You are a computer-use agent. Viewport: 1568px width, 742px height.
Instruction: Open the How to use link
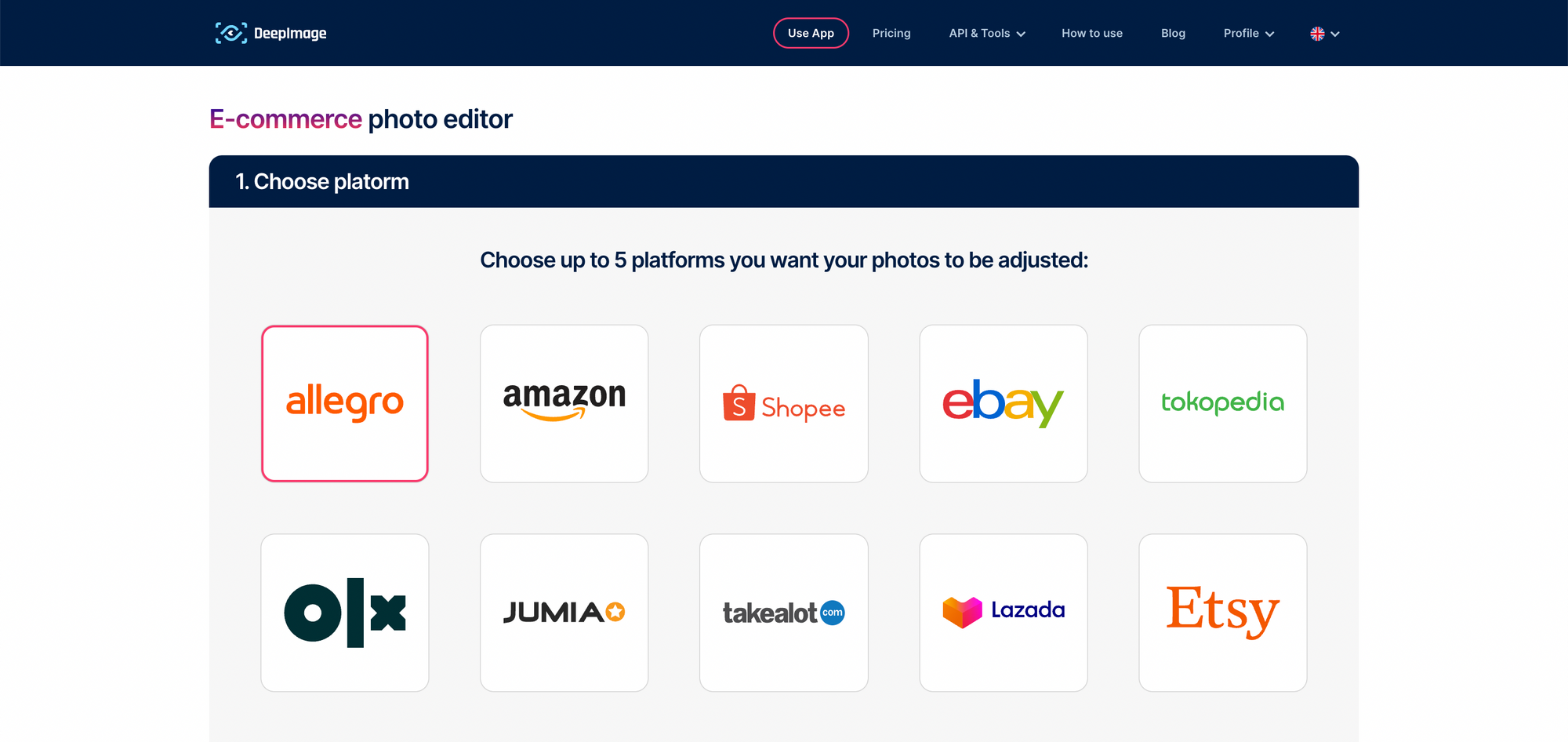1092,33
